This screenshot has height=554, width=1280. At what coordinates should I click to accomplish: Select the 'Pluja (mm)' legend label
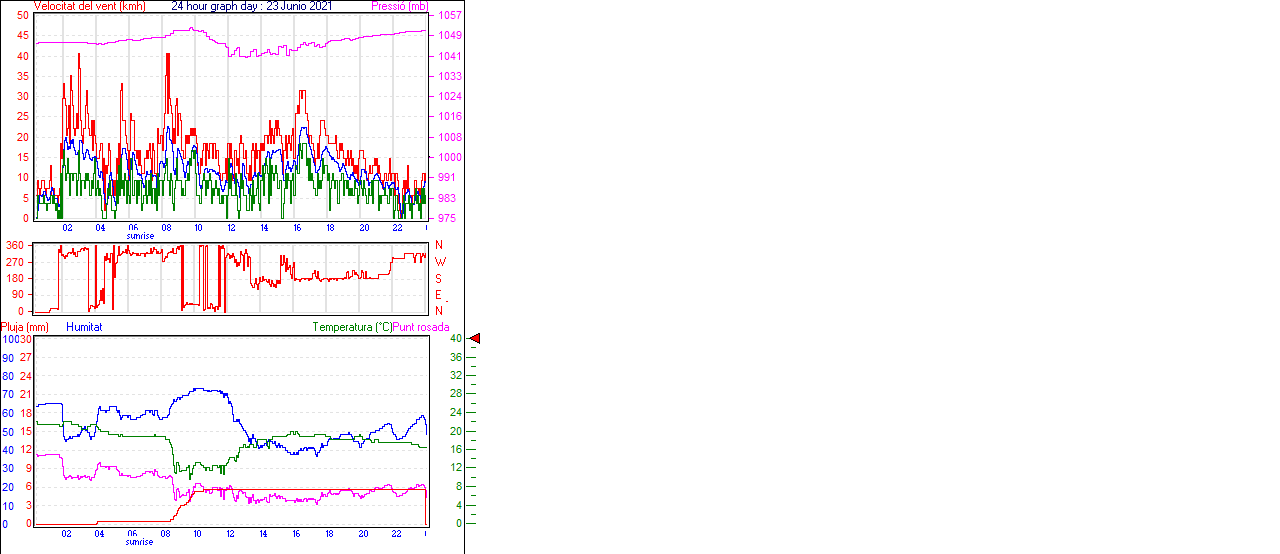25,327
